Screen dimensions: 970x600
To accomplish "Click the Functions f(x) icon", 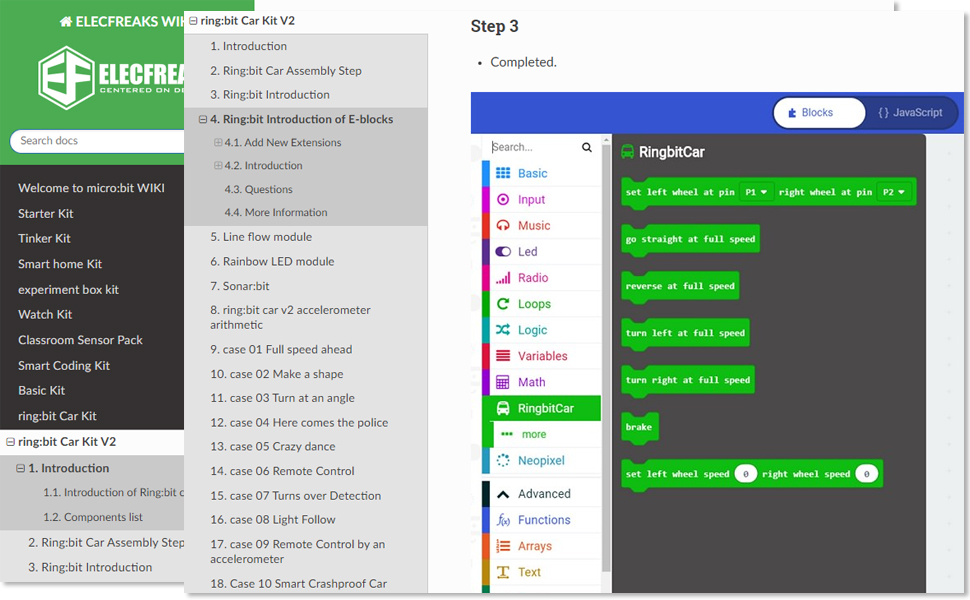I will click(503, 520).
